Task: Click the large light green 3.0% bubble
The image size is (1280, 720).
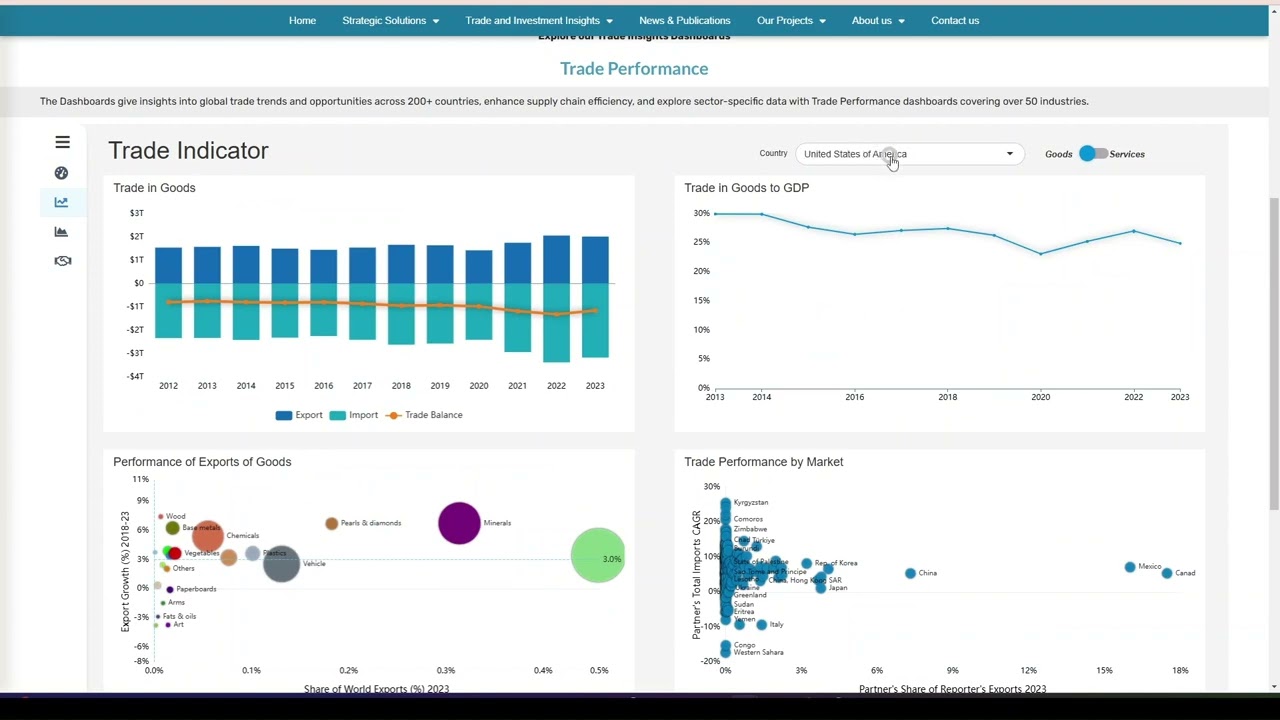Action: coord(598,555)
